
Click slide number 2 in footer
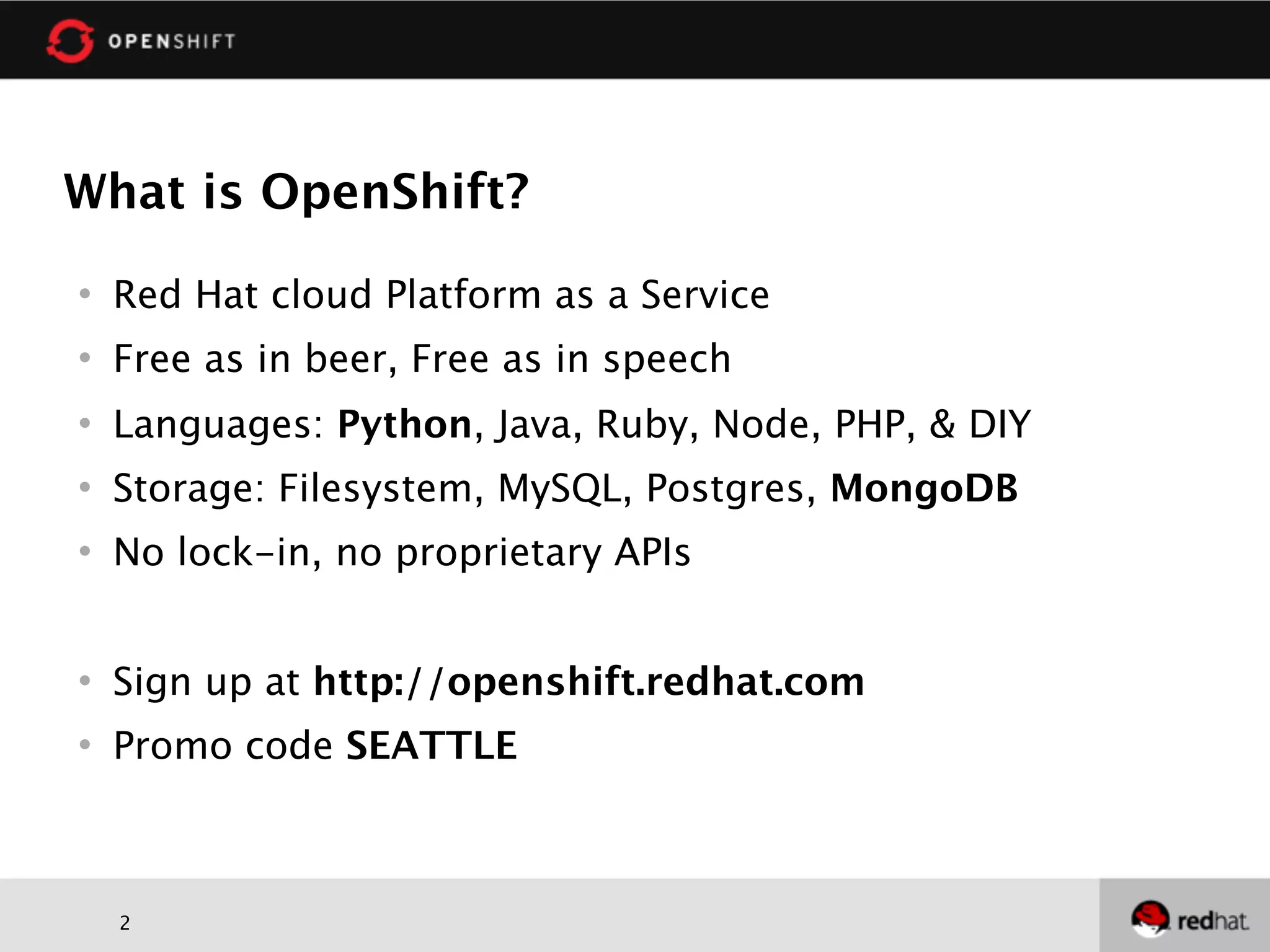coord(125,923)
